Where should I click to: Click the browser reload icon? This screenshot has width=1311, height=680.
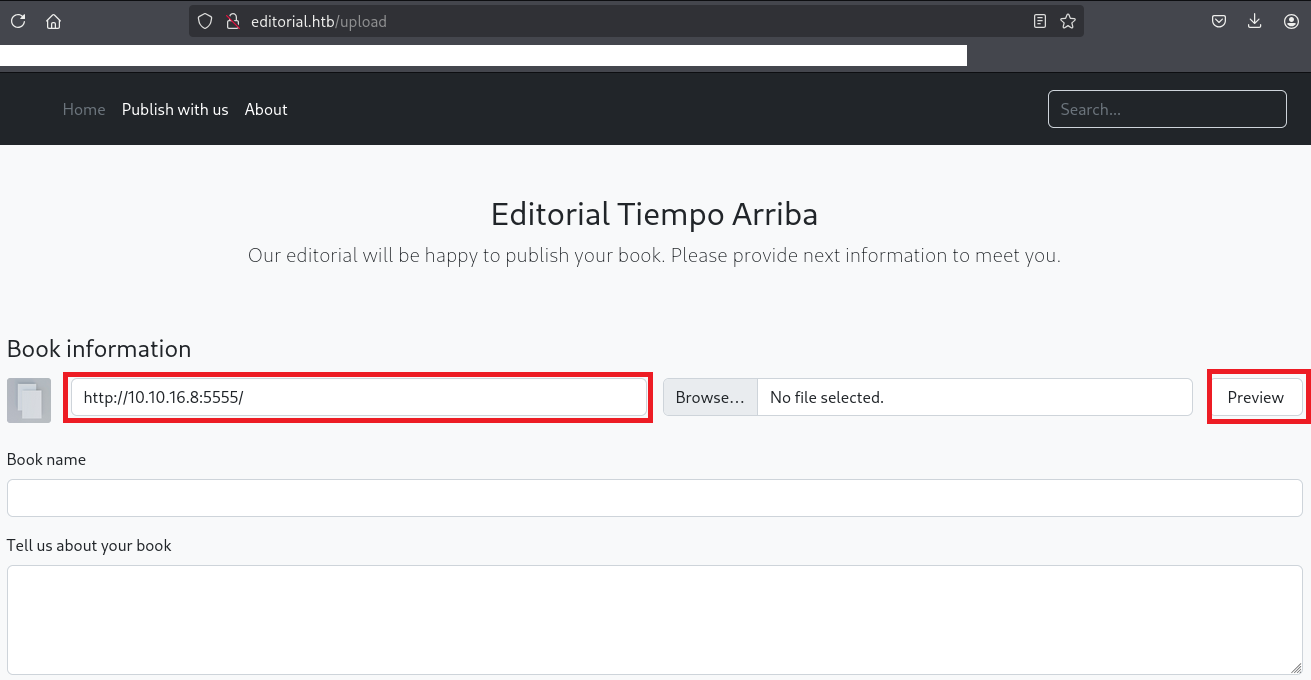point(18,21)
